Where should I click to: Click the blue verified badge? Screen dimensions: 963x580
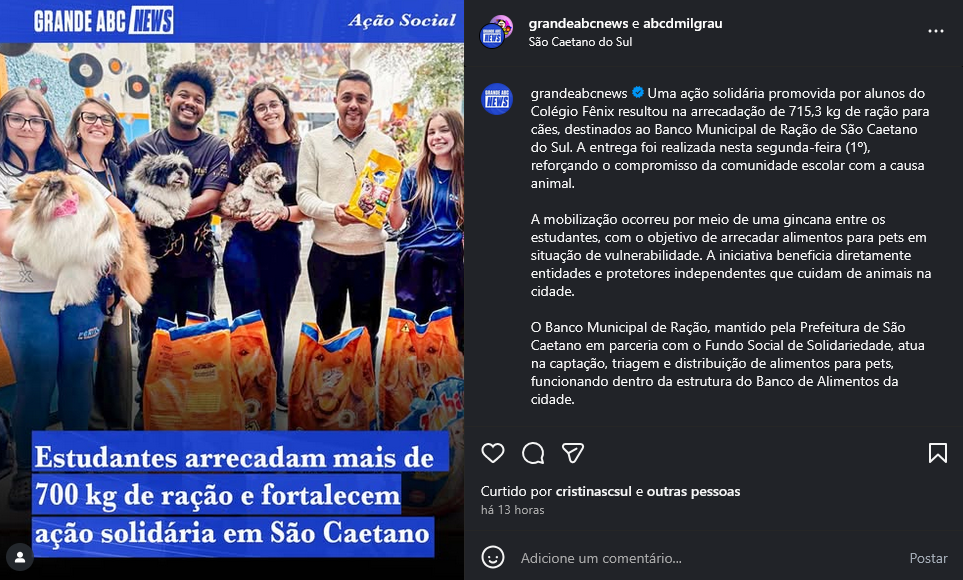637,93
